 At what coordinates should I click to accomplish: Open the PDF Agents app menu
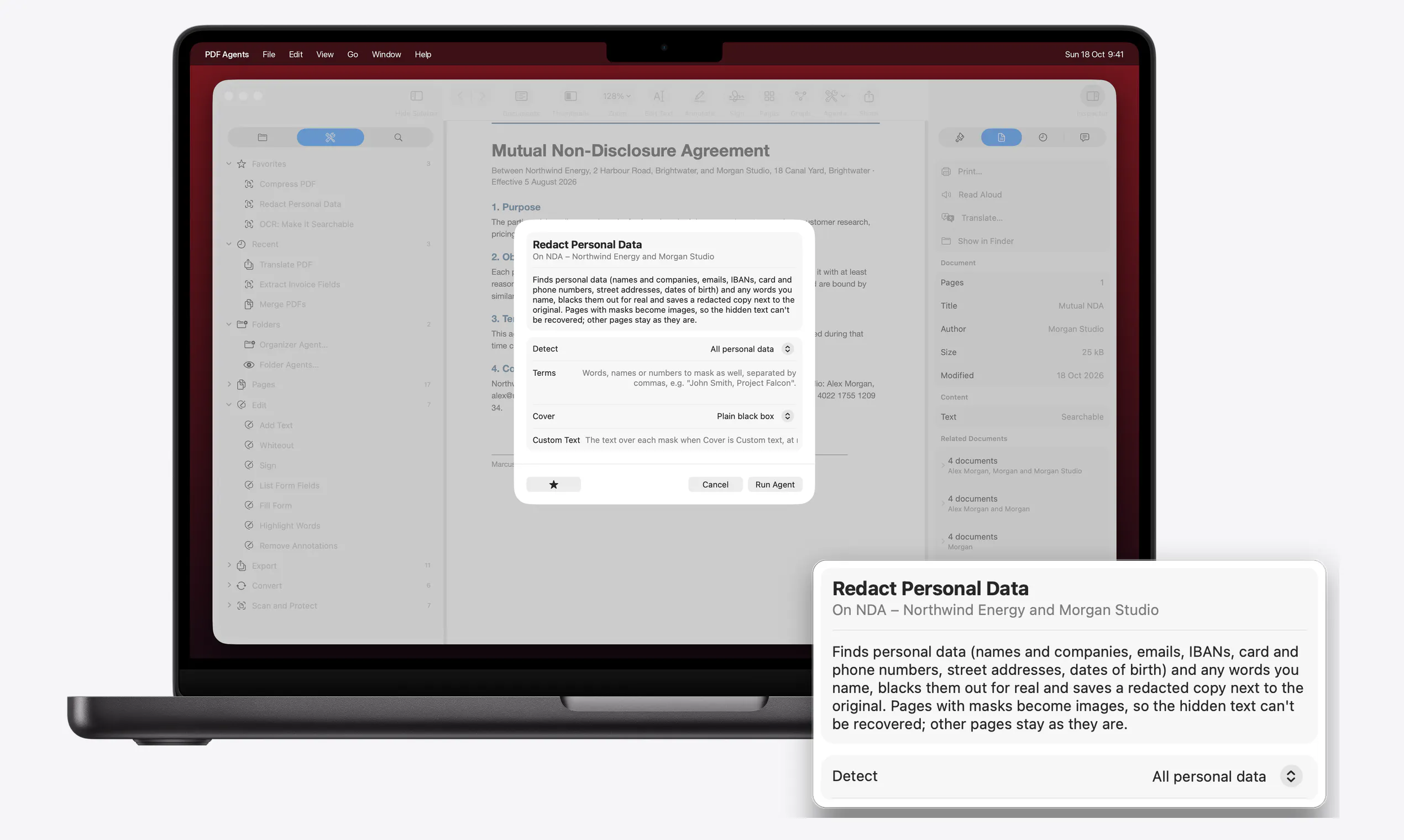point(227,54)
